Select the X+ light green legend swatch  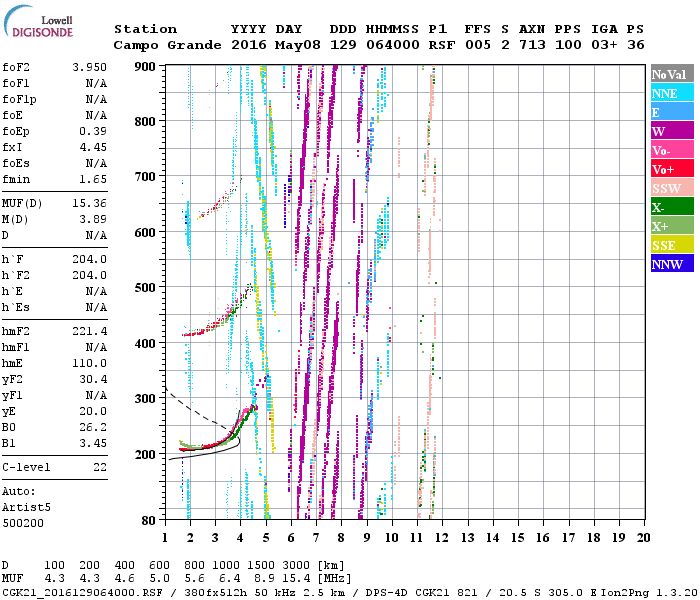point(672,226)
